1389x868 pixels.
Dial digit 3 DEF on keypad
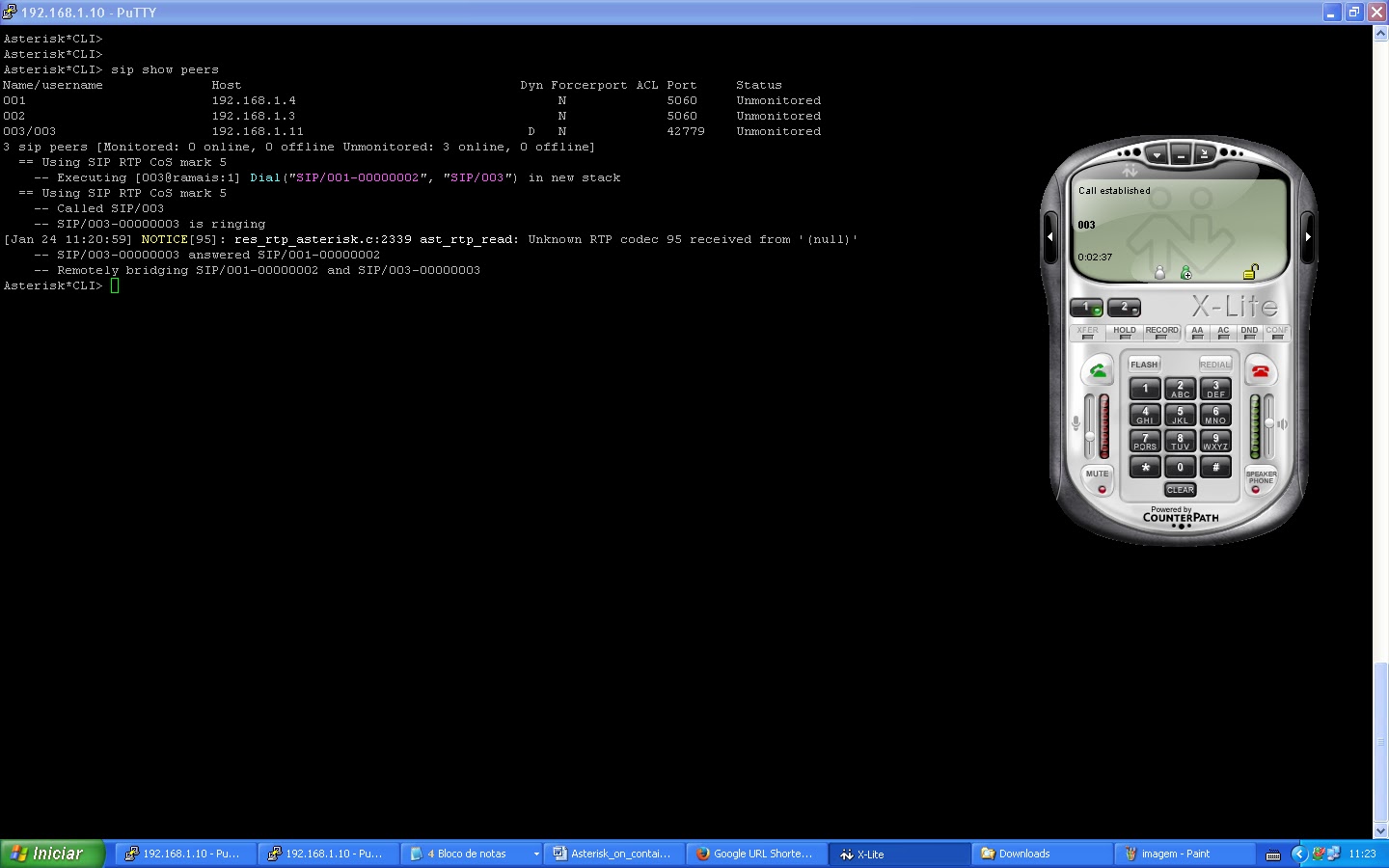(x=1215, y=389)
